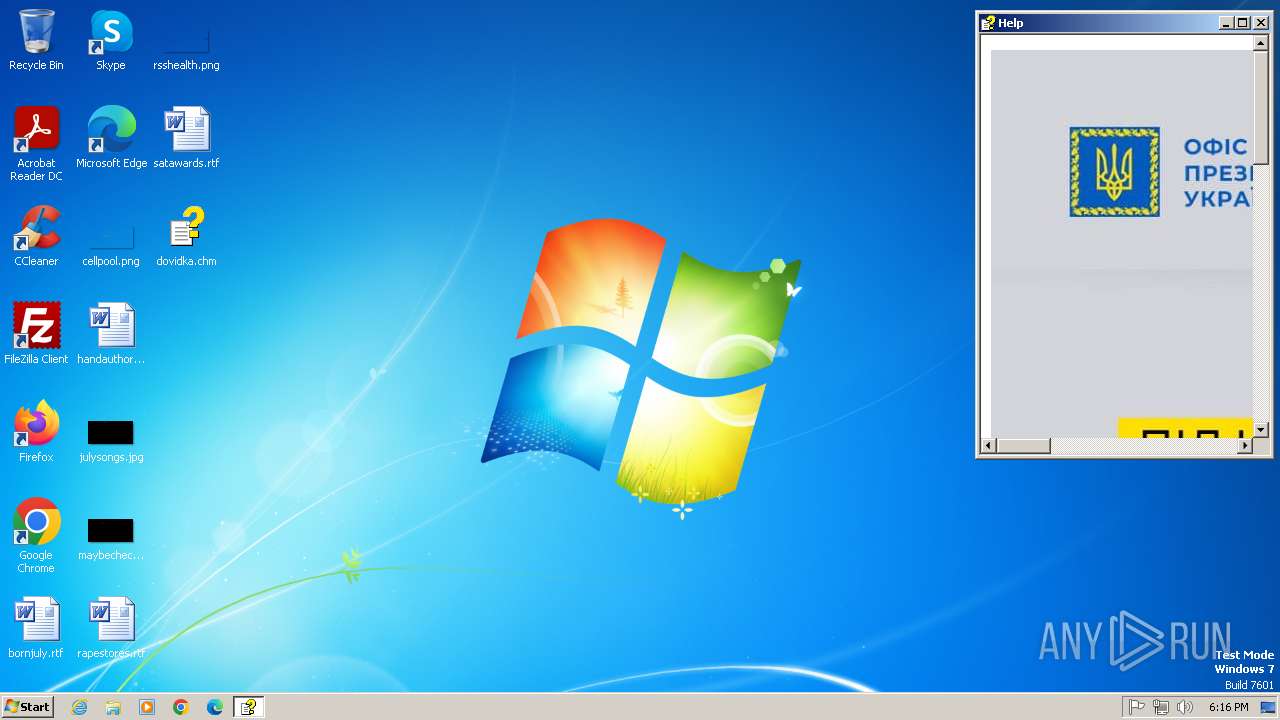
Task: Open network tray icon
Action: pos(1161,707)
